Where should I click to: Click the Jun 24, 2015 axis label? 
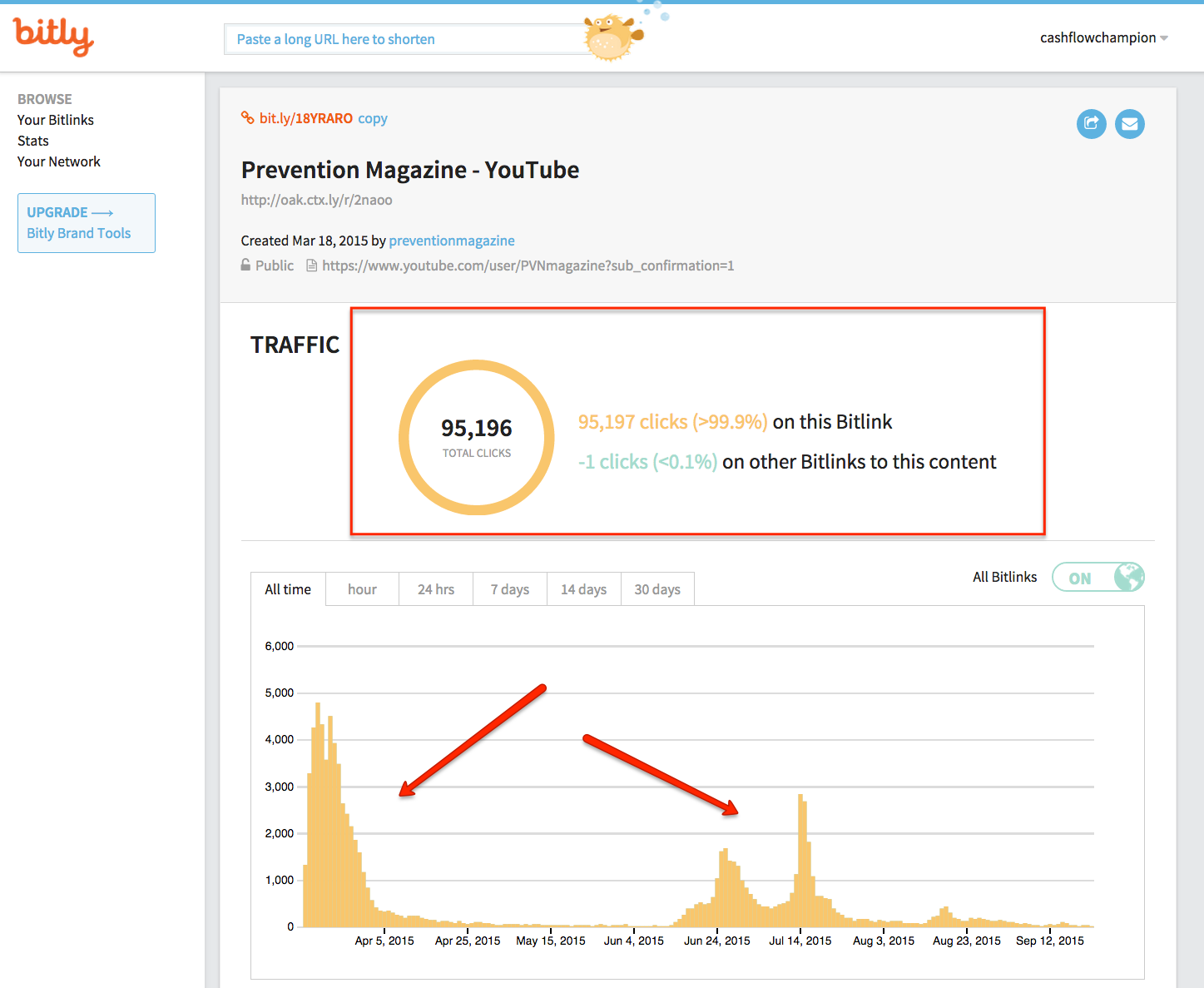[717, 941]
